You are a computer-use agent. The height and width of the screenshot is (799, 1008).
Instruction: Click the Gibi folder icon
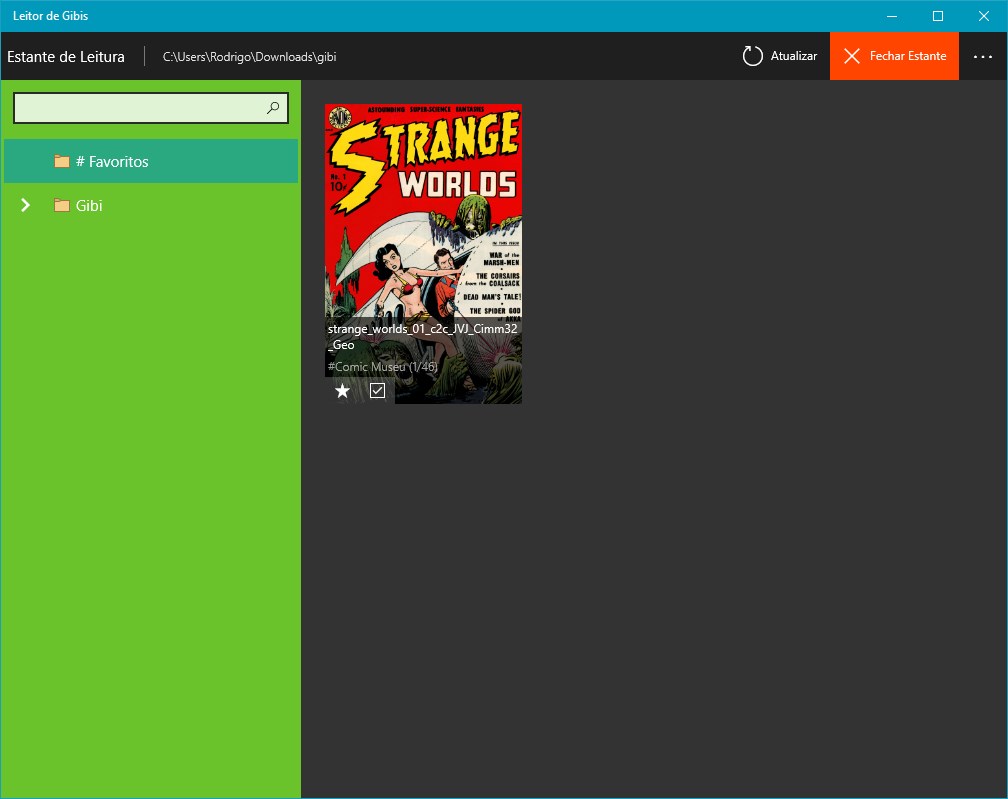click(x=62, y=205)
